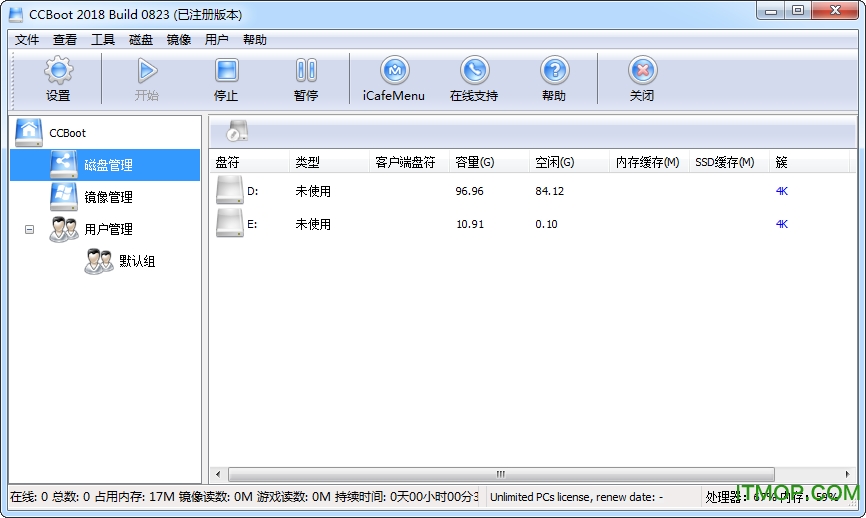Click the 84.12 free space value

(x=550, y=191)
